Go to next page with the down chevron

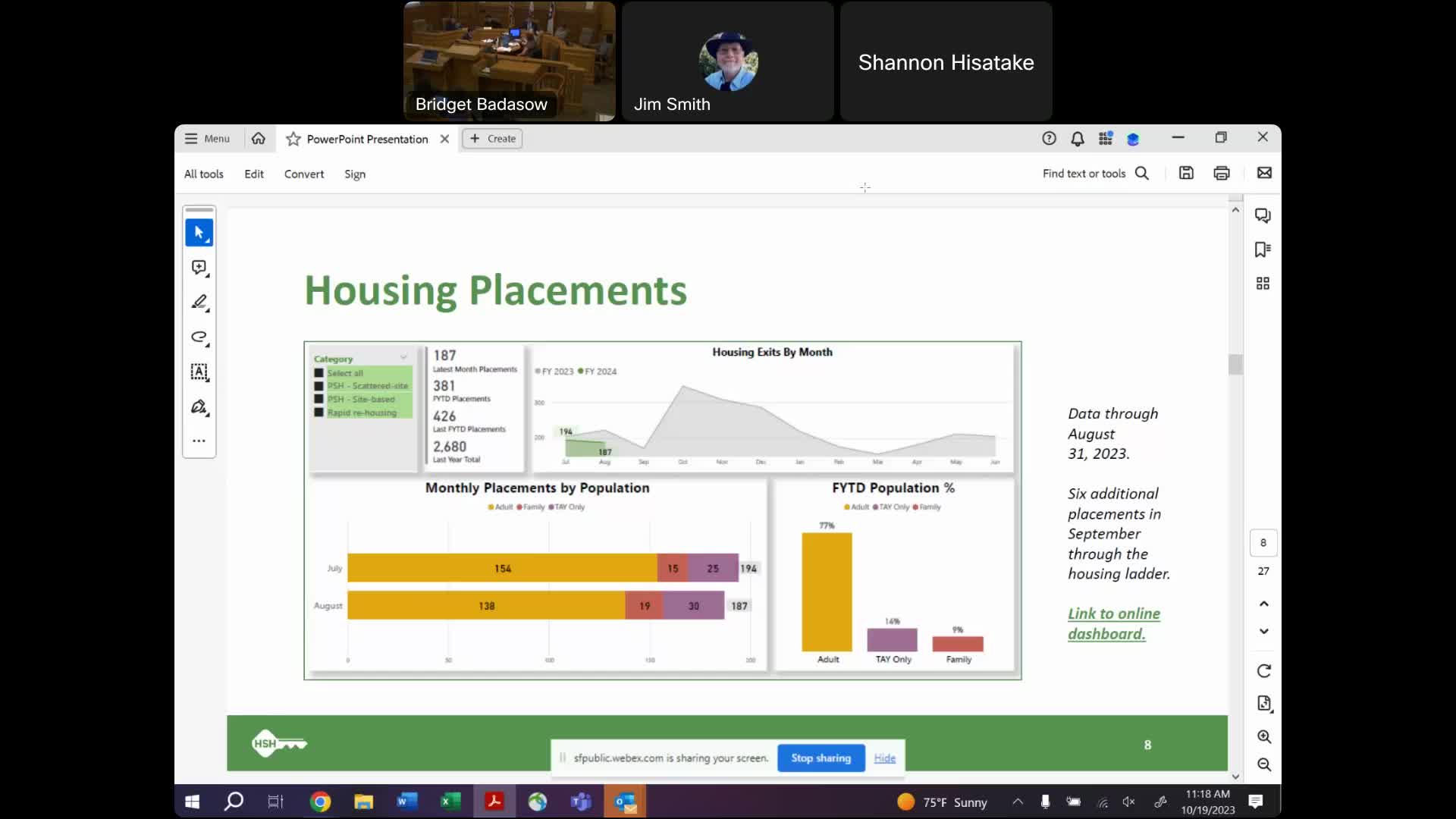pos(1263,631)
